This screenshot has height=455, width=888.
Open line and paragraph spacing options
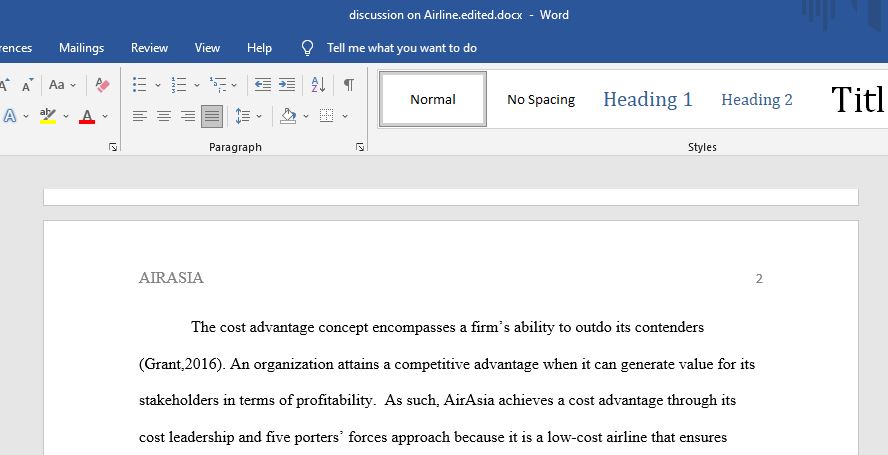click(x=242, y=116)
